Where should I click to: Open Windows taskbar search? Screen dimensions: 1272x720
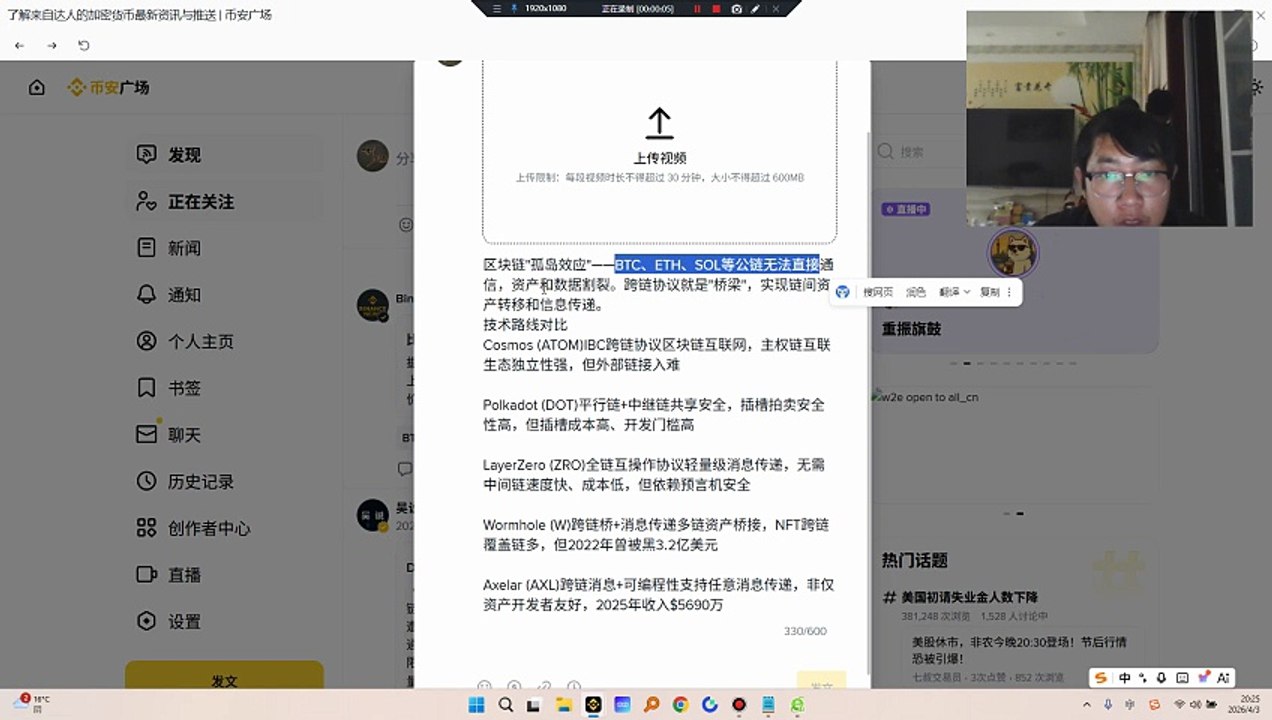tap(505, 705)
